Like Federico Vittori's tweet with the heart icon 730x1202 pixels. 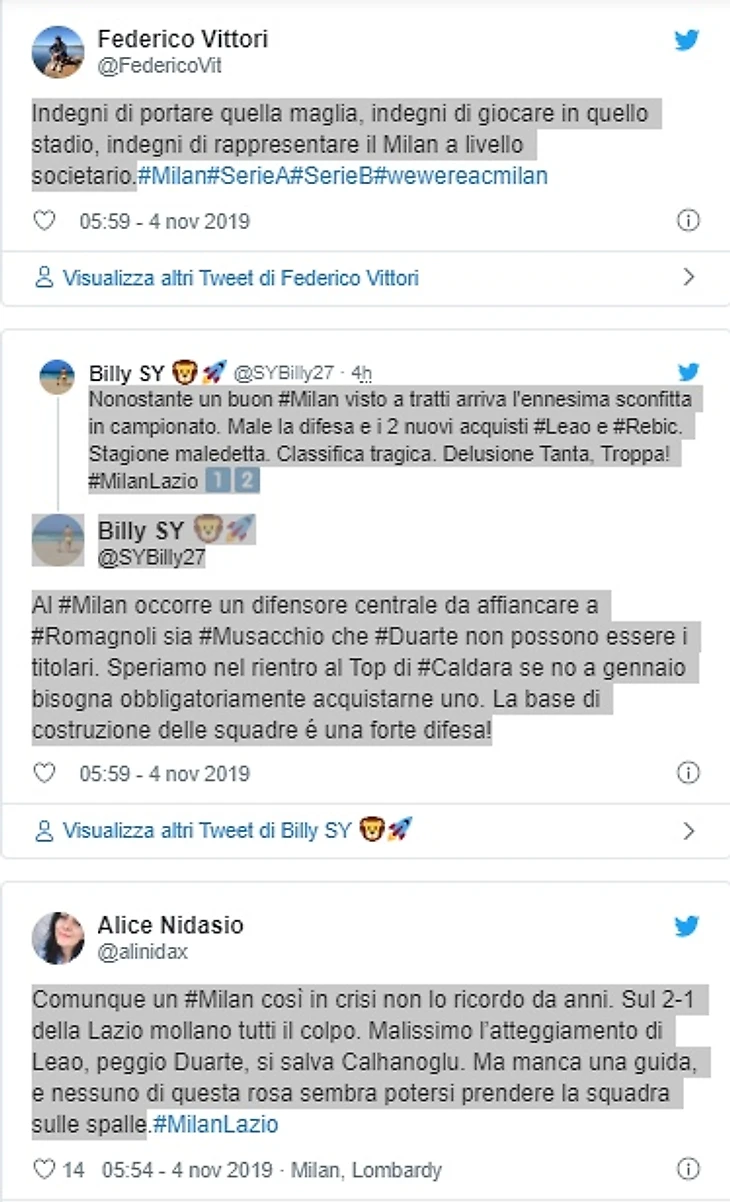click(45, 221)
